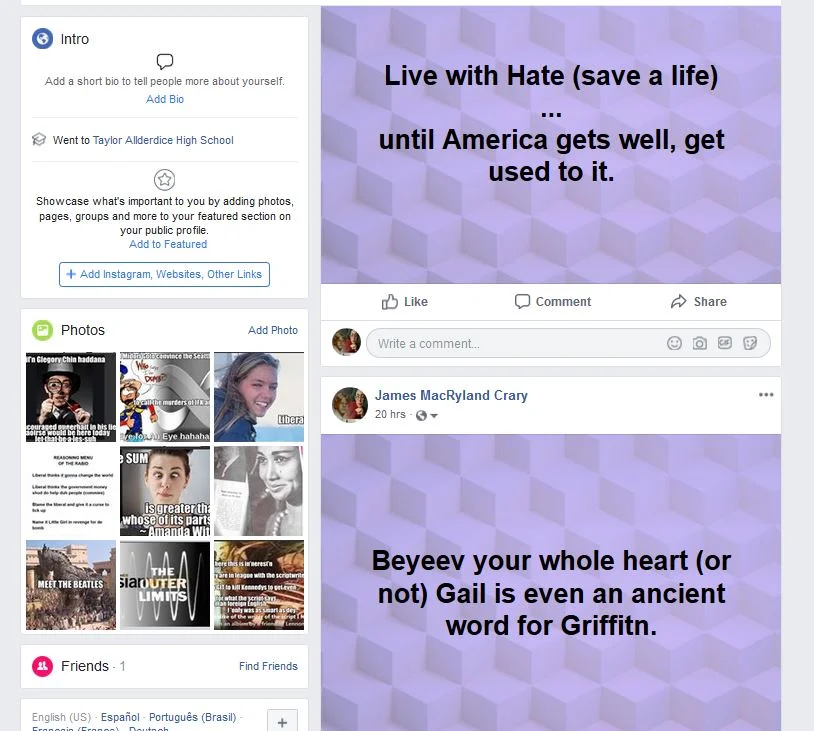This screenshot has height=731, width=814.
Task: Attach a photo using the camera icon
Action: point(699,343)
